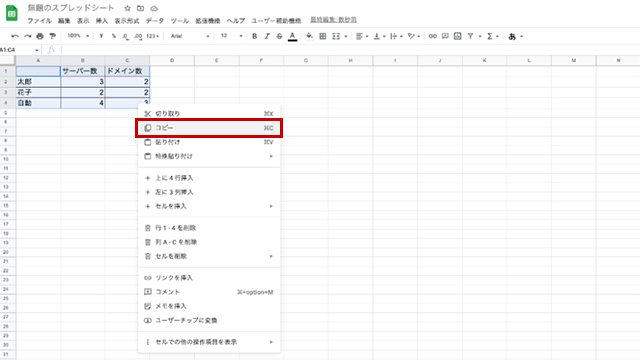Open the 100% zoom dropdown

(x=78, y=36)
